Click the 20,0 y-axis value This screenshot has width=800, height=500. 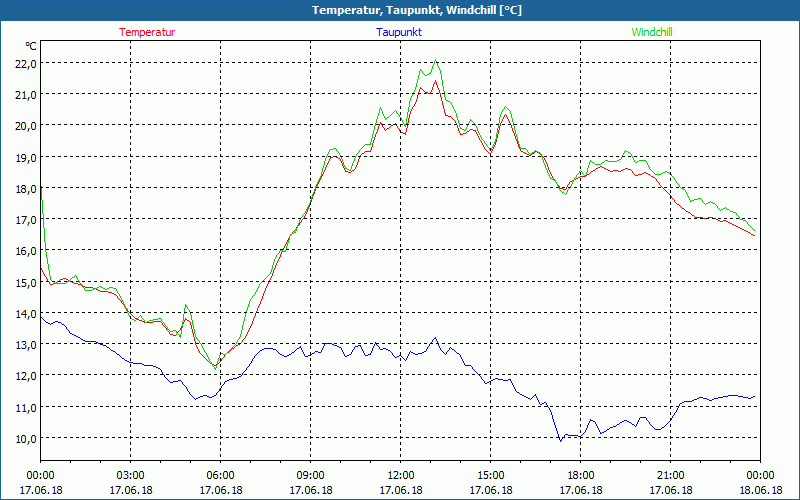27,126
